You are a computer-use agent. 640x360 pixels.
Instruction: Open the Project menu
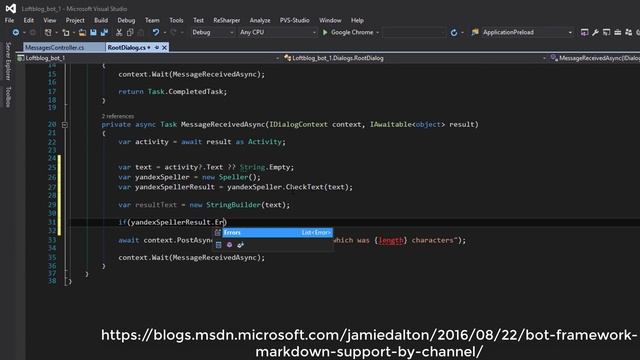[75, 20]
